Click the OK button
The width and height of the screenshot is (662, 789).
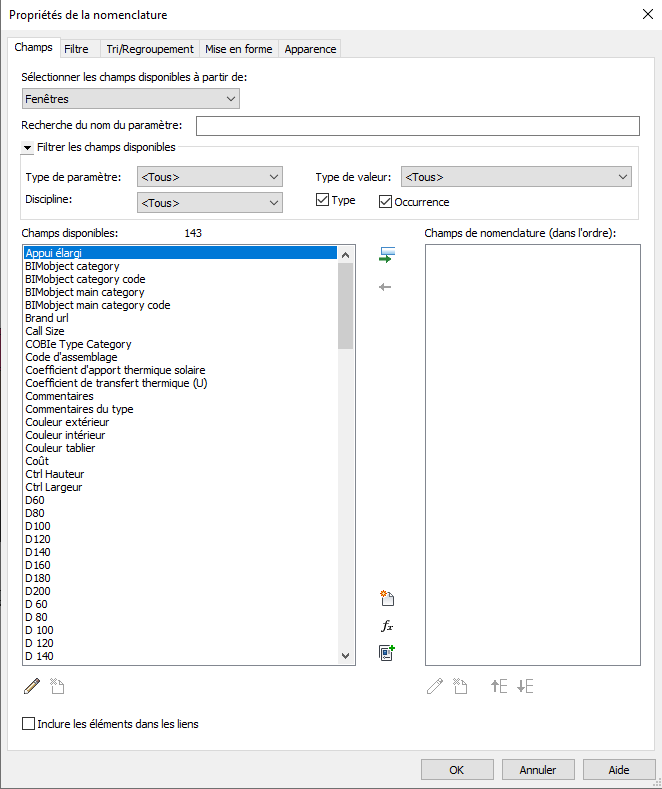[x=456, y=770]
